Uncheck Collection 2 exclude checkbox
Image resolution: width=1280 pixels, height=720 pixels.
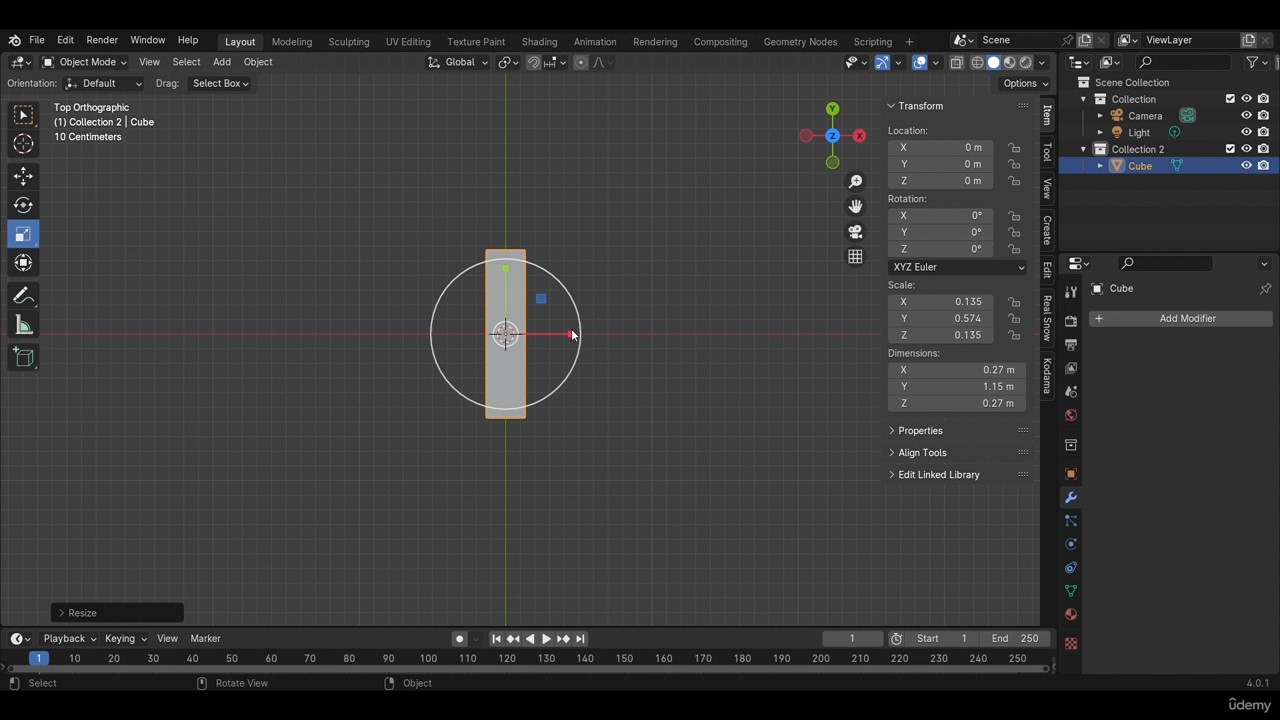[1230, 149]
